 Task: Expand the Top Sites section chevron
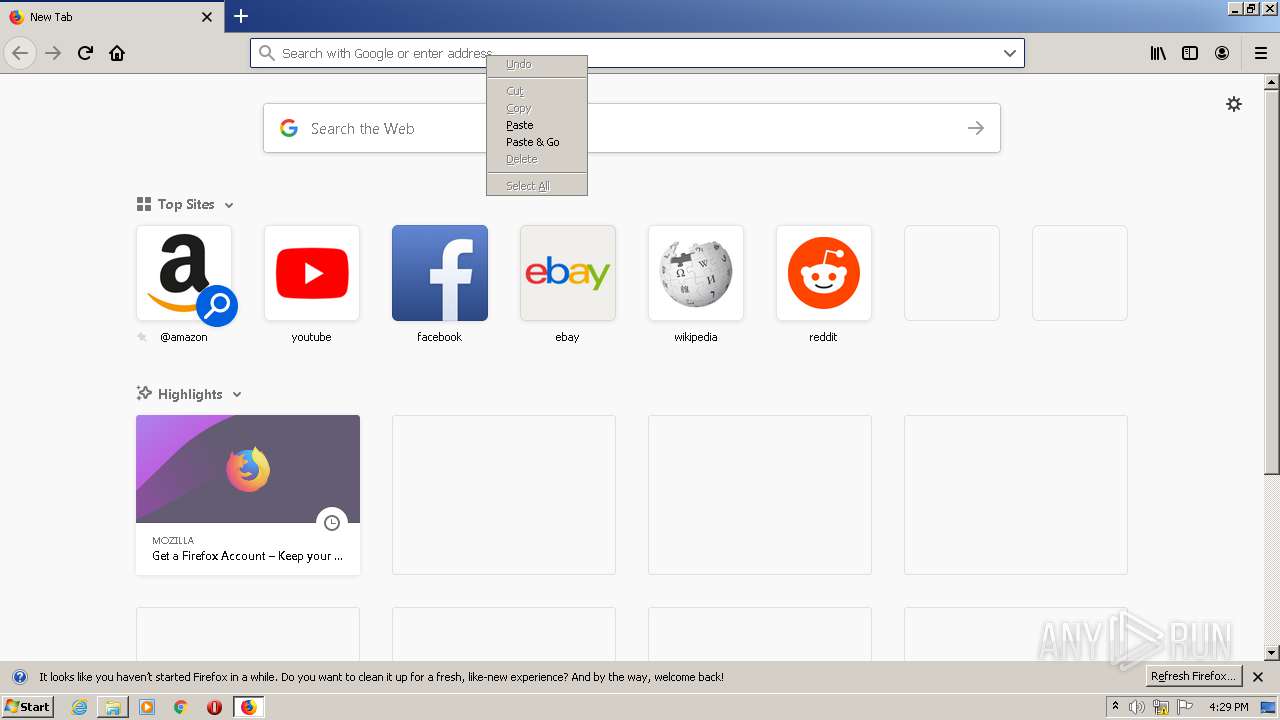point(229,205)
